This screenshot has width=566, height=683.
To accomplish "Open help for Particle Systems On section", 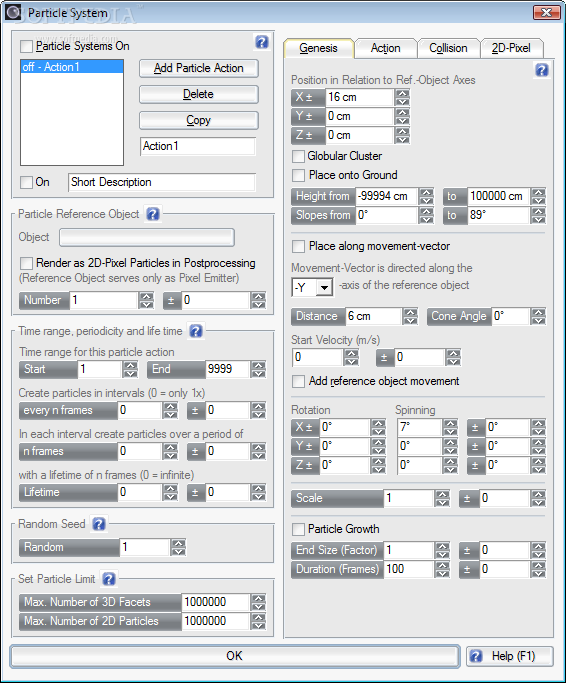I will click(261, 42).
